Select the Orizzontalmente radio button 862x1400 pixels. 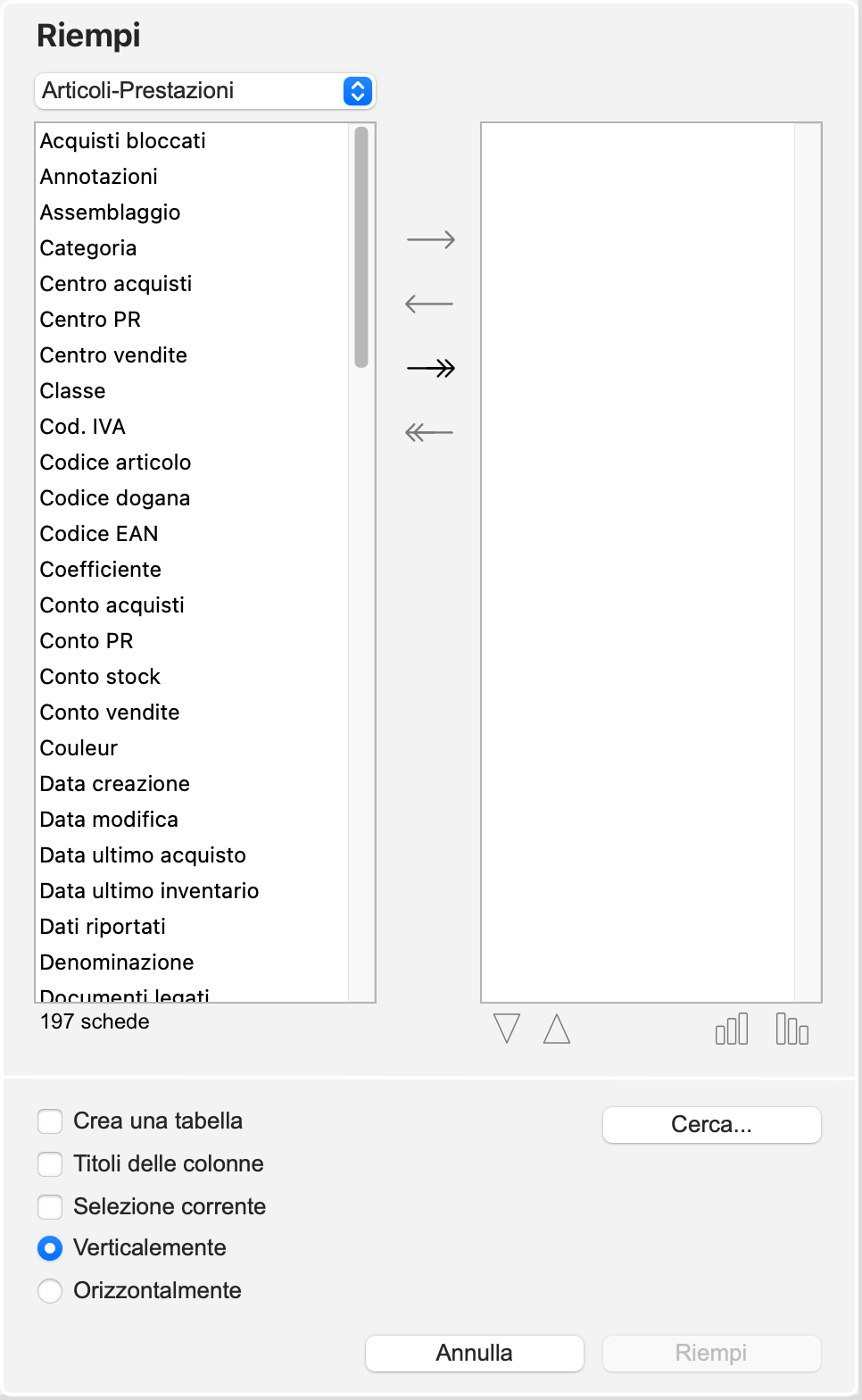click(50, 1291)
